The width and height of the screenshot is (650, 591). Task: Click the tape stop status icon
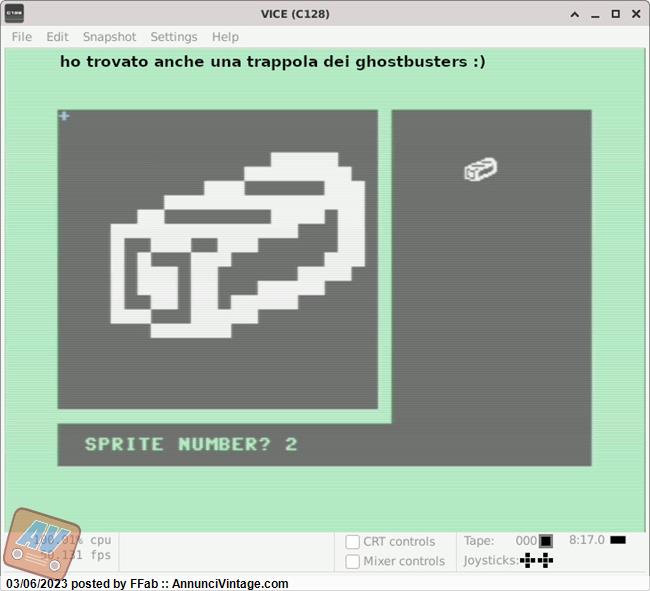pos(546,541)
